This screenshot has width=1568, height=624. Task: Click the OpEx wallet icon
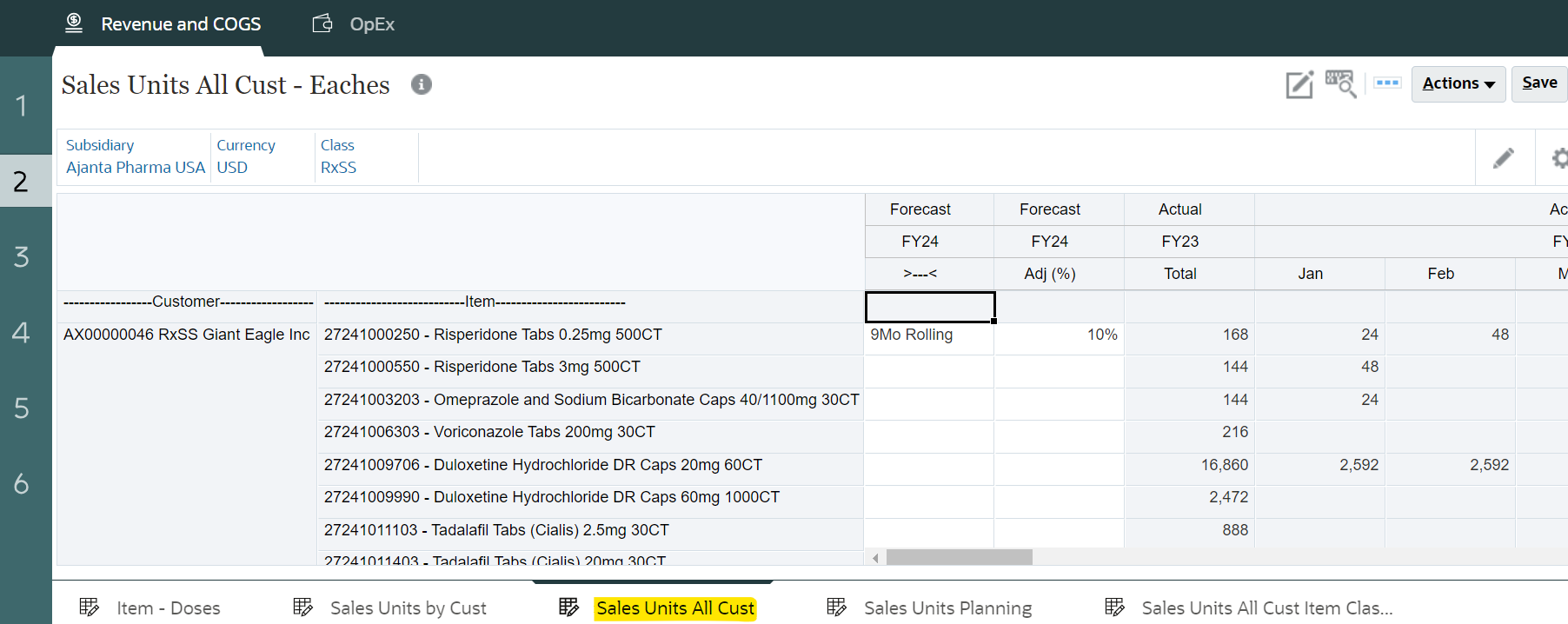pos(322,23)
